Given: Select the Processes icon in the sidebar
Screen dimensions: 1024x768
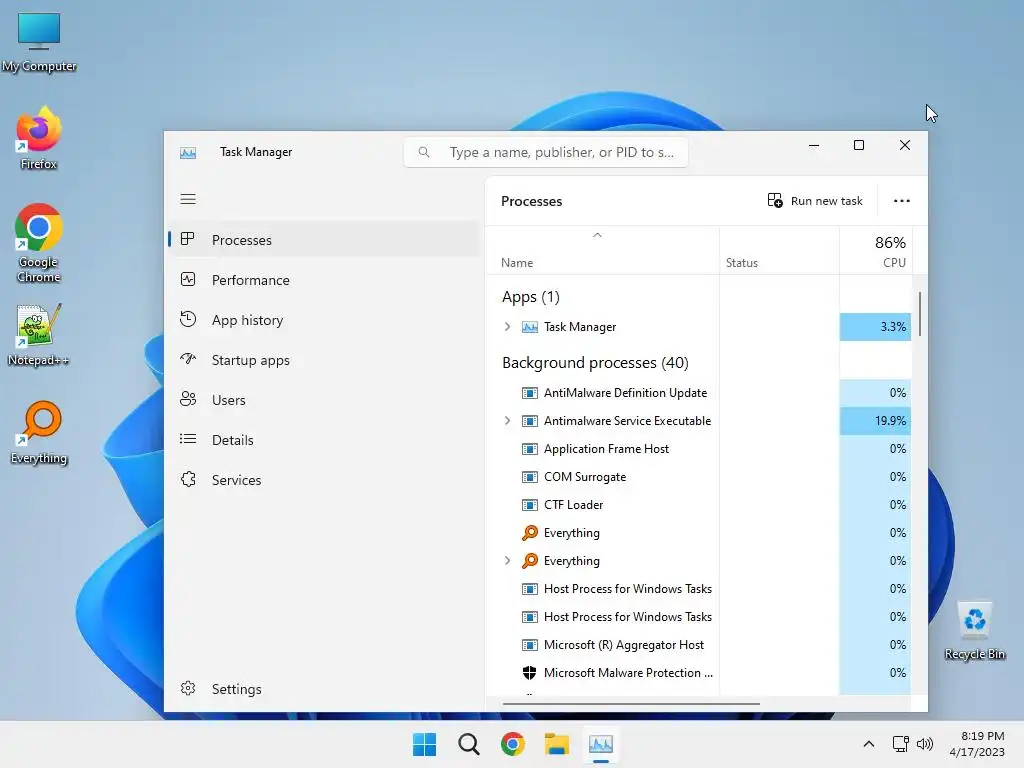Looking at the screenshot, I should point(187,239).
